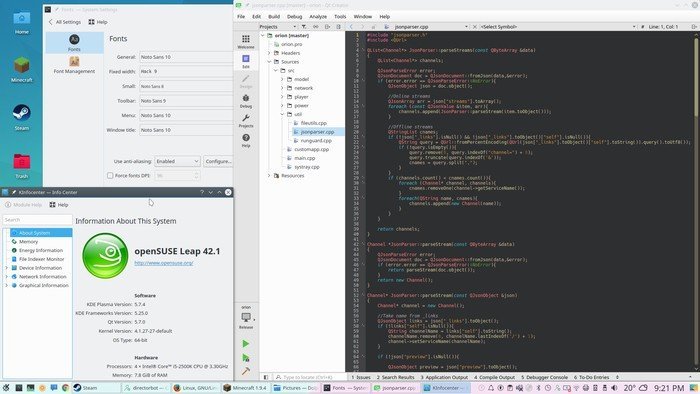Launch Steam desktop icon
The width and height of the screenshot is (700, 394).
pos(21,117)
